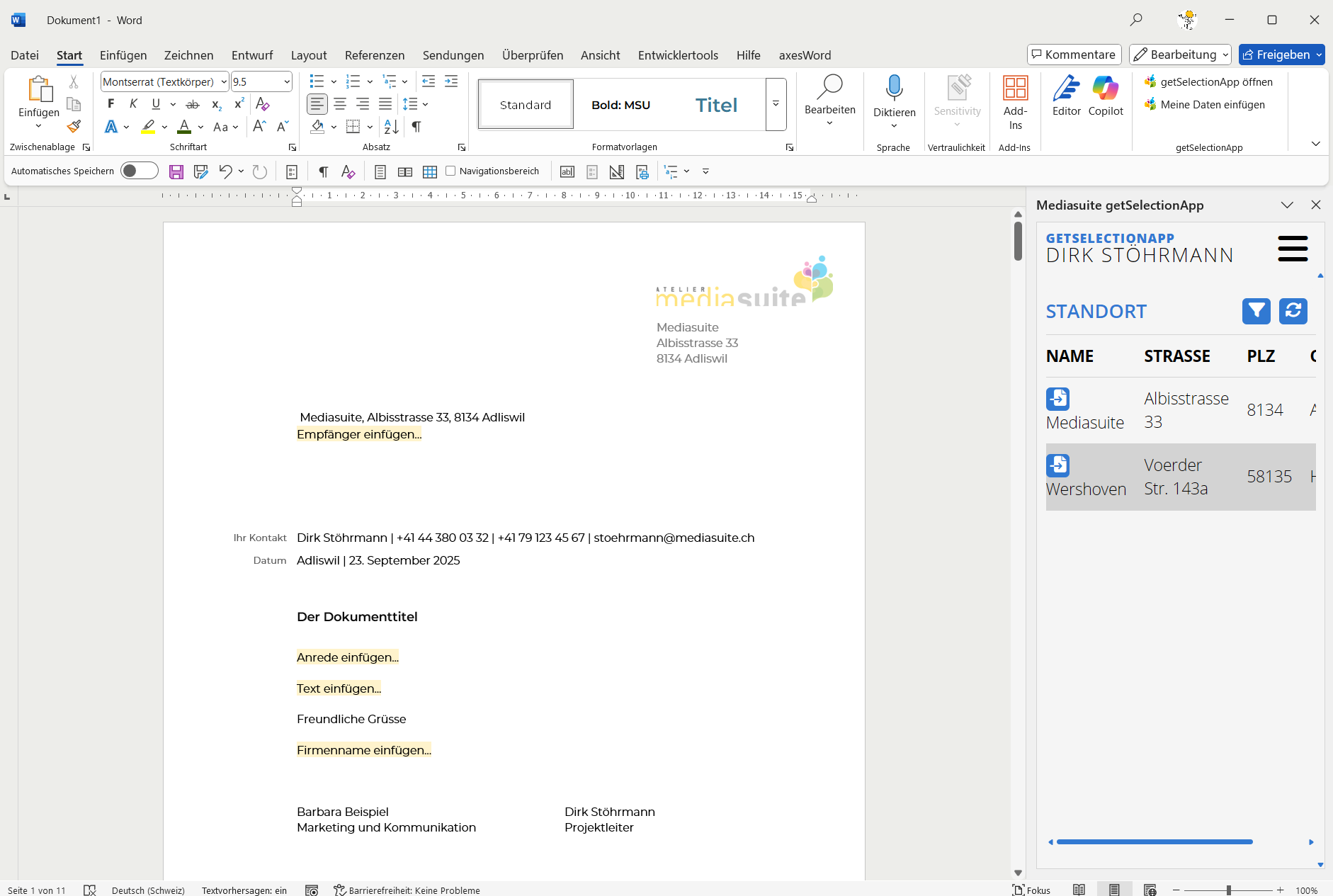Switch to the Einfügen tab
1333x896 pixels.
pos(123,55)
